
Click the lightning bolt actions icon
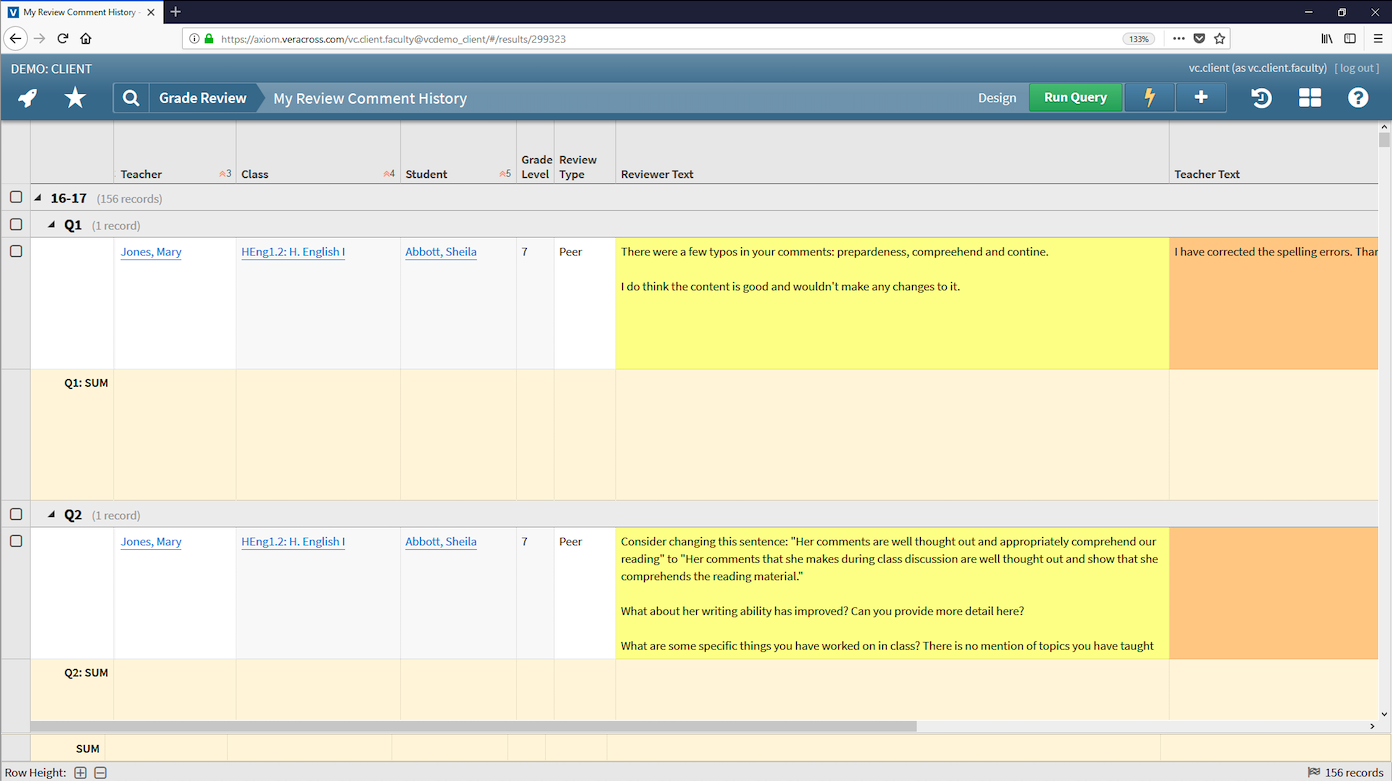[1148, 98]
